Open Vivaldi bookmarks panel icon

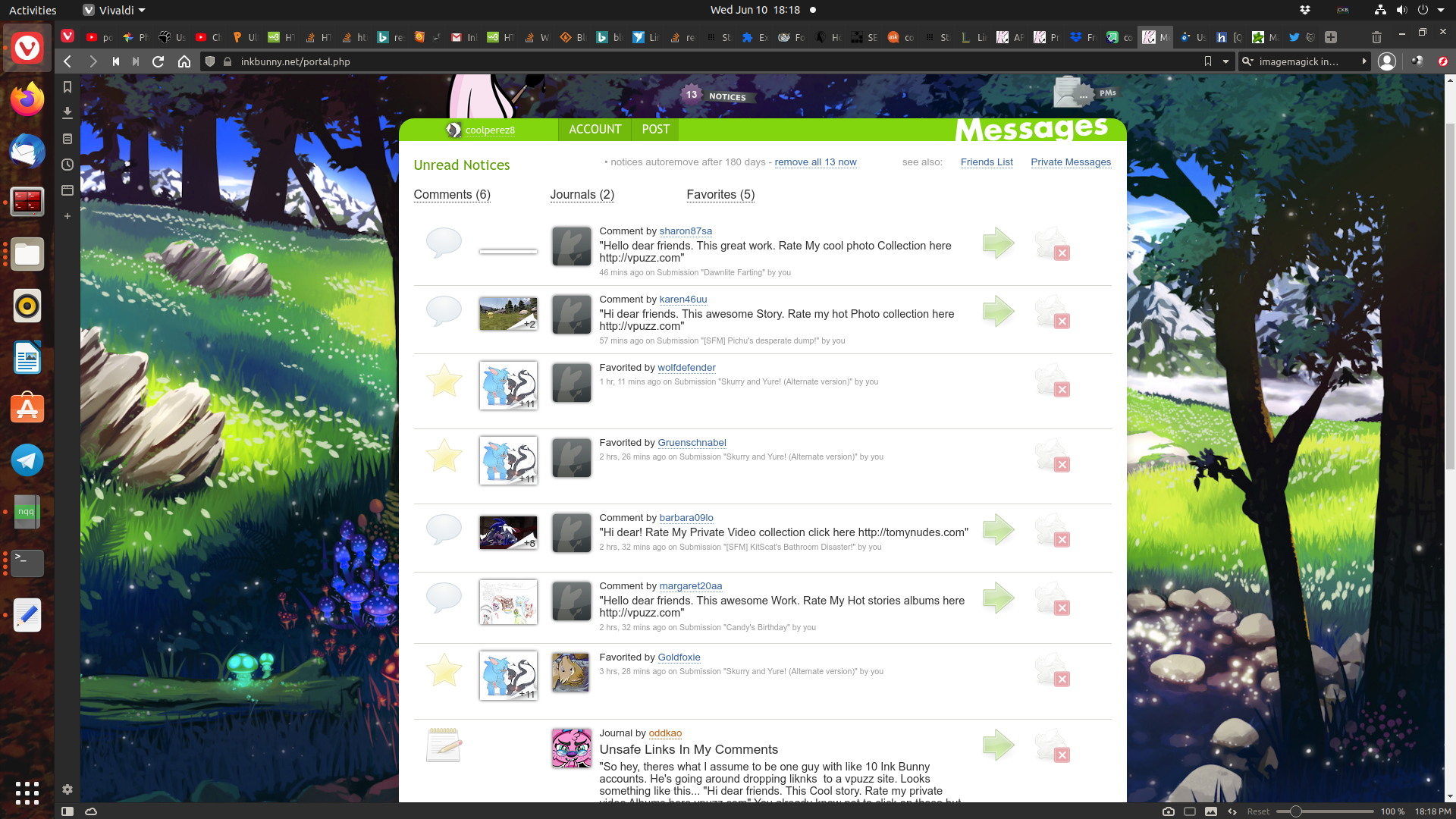(67, 87)
